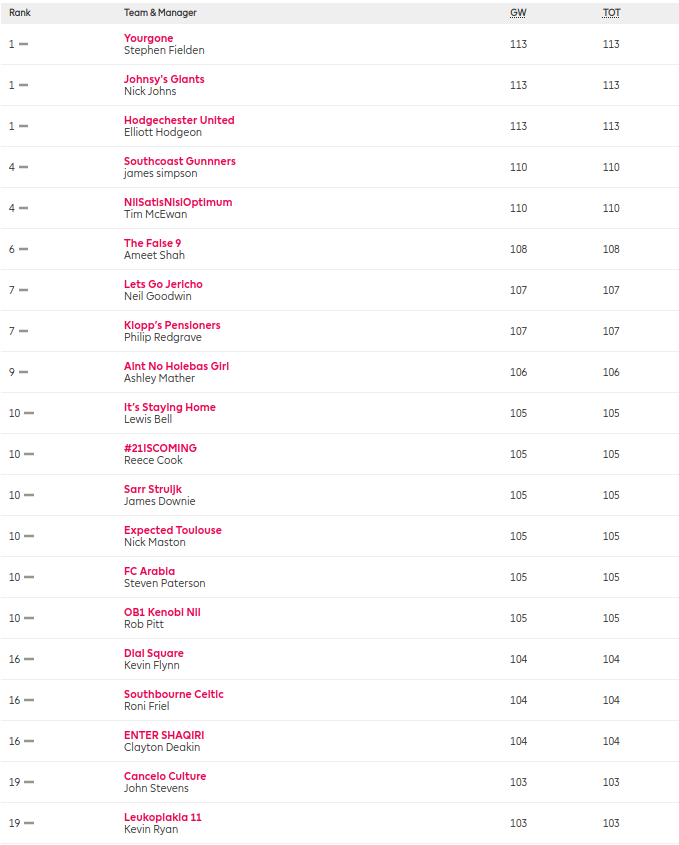Select Hodgechester United team
This screenshot has height=845, width=679.
click(179, 120)
